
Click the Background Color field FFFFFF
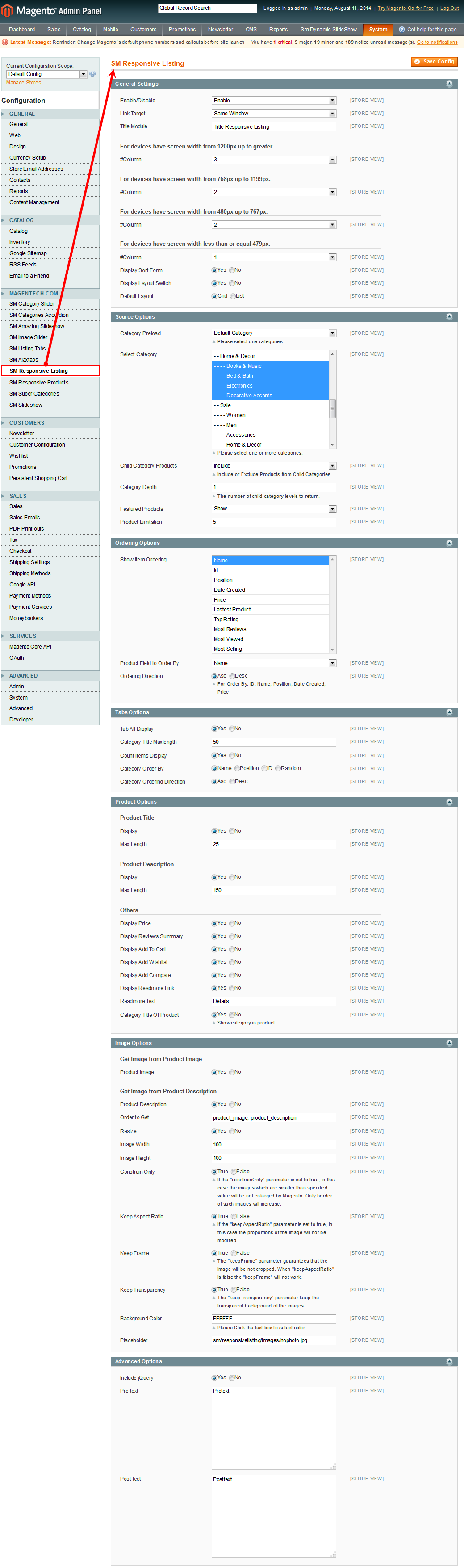[274, 1319]
